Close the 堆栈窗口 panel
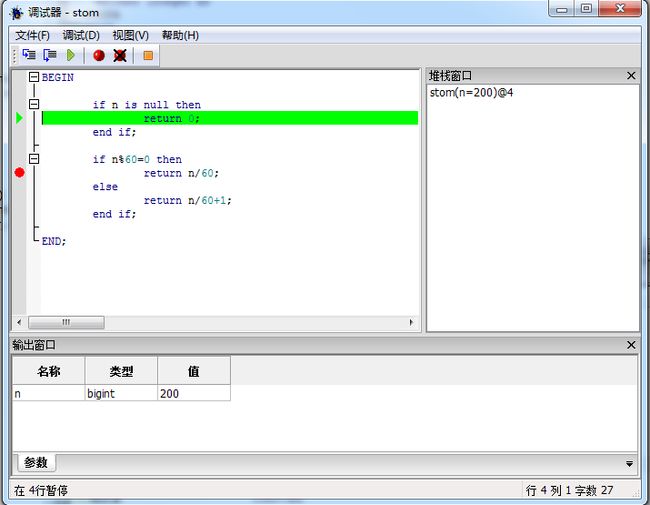The width and height of the screenshot is (650, 505). (631, 75)
